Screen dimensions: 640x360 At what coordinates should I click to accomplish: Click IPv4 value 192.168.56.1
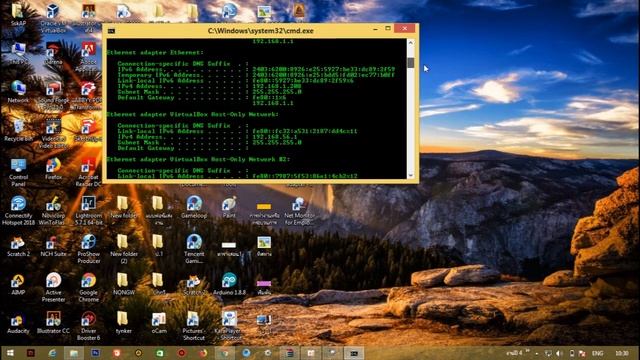pyautogui.click(x=275, y=137)
